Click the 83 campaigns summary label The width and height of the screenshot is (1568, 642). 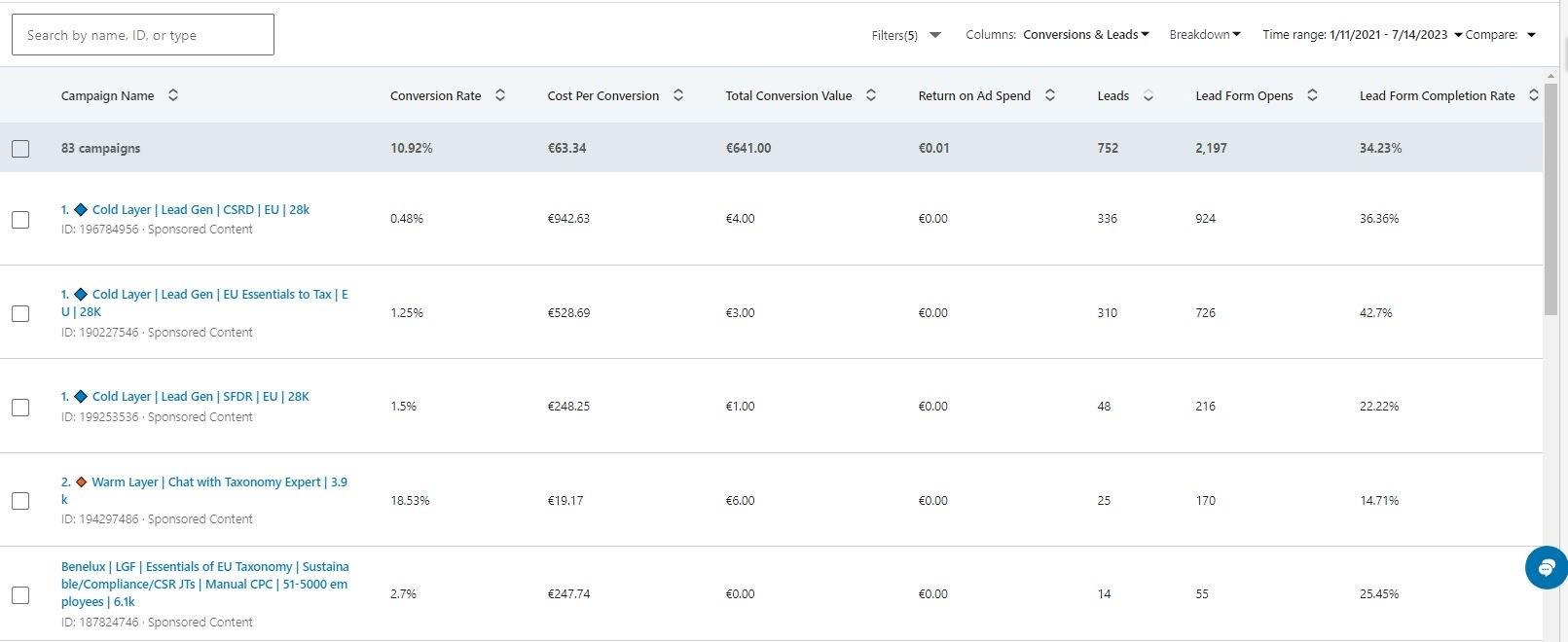coord(100,148)
